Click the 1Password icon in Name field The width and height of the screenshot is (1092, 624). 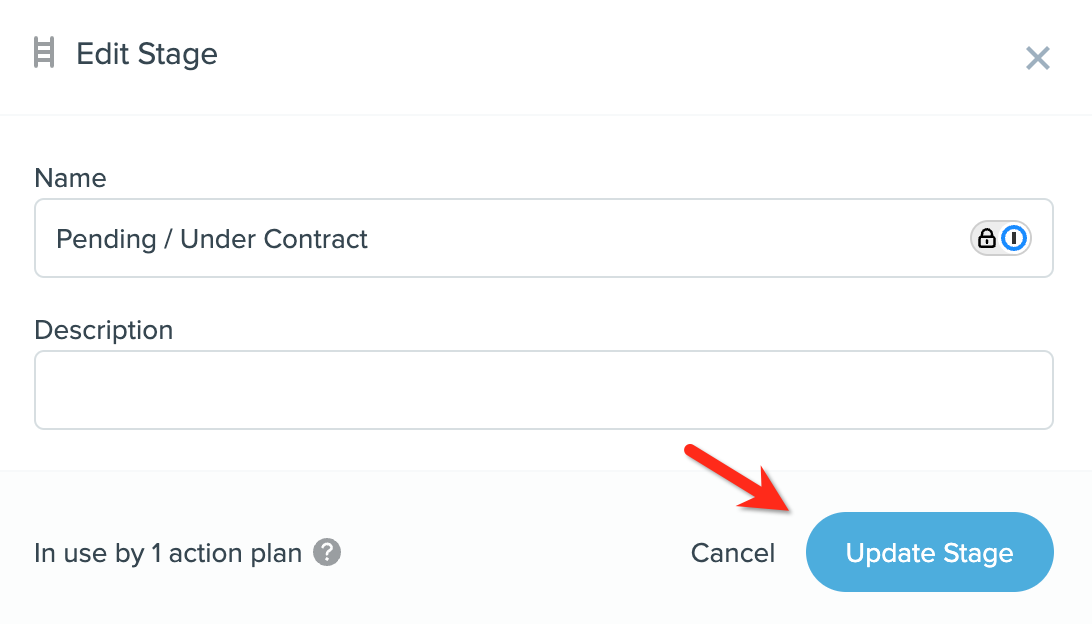1015,238
